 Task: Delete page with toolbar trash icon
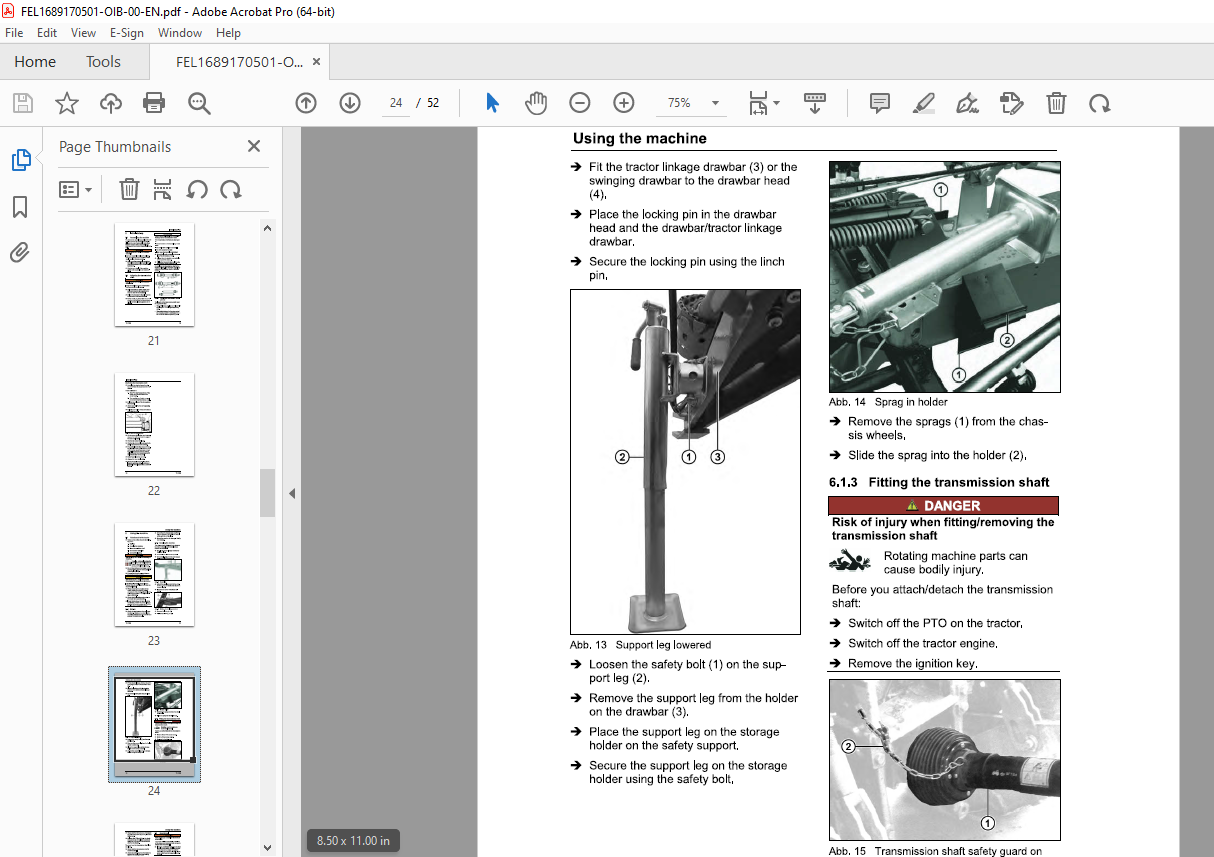pyautogui.click(x=1056, y=103)
